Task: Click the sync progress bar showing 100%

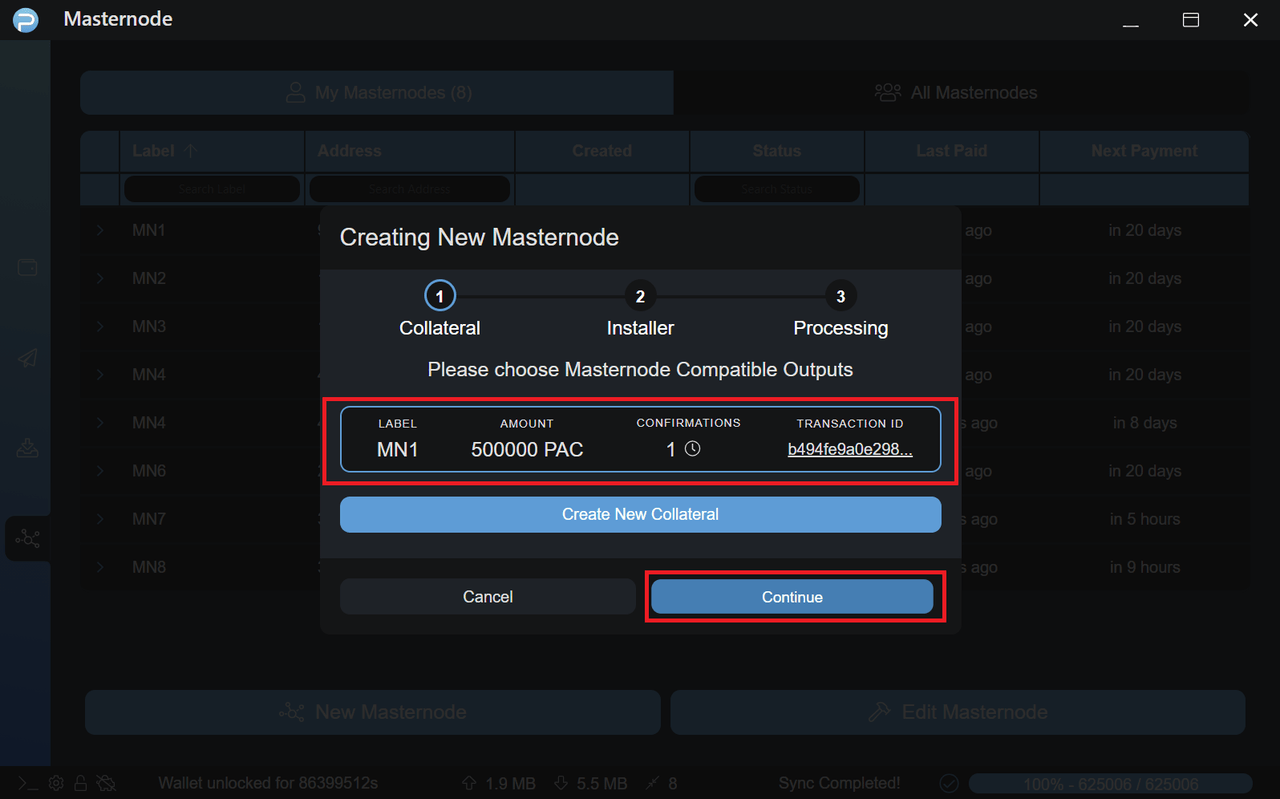Action: pos(1110,784)
